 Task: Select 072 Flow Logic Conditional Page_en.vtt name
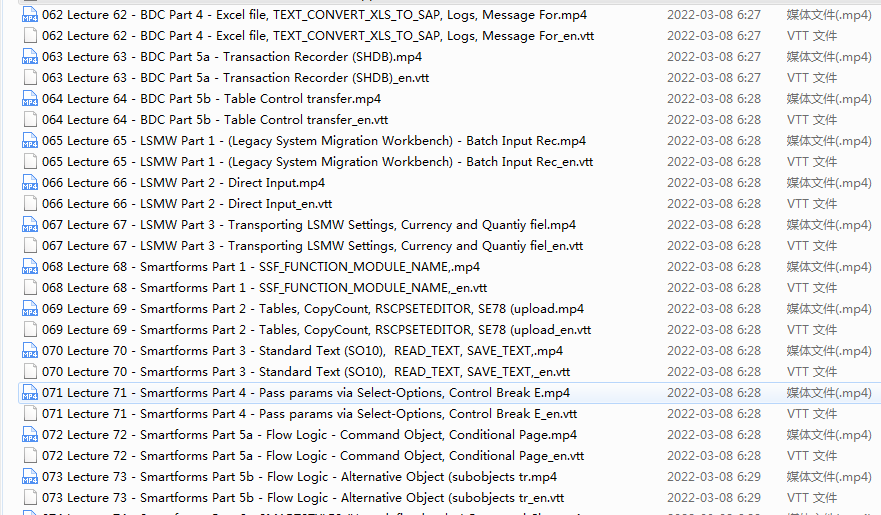313,456
